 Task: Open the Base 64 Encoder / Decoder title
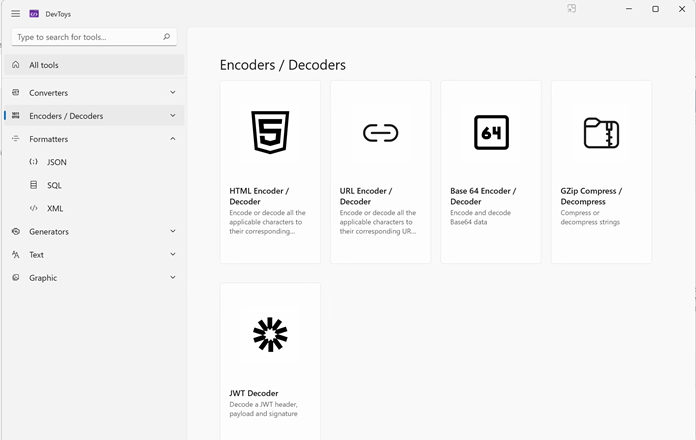click(x=483, y=196)
